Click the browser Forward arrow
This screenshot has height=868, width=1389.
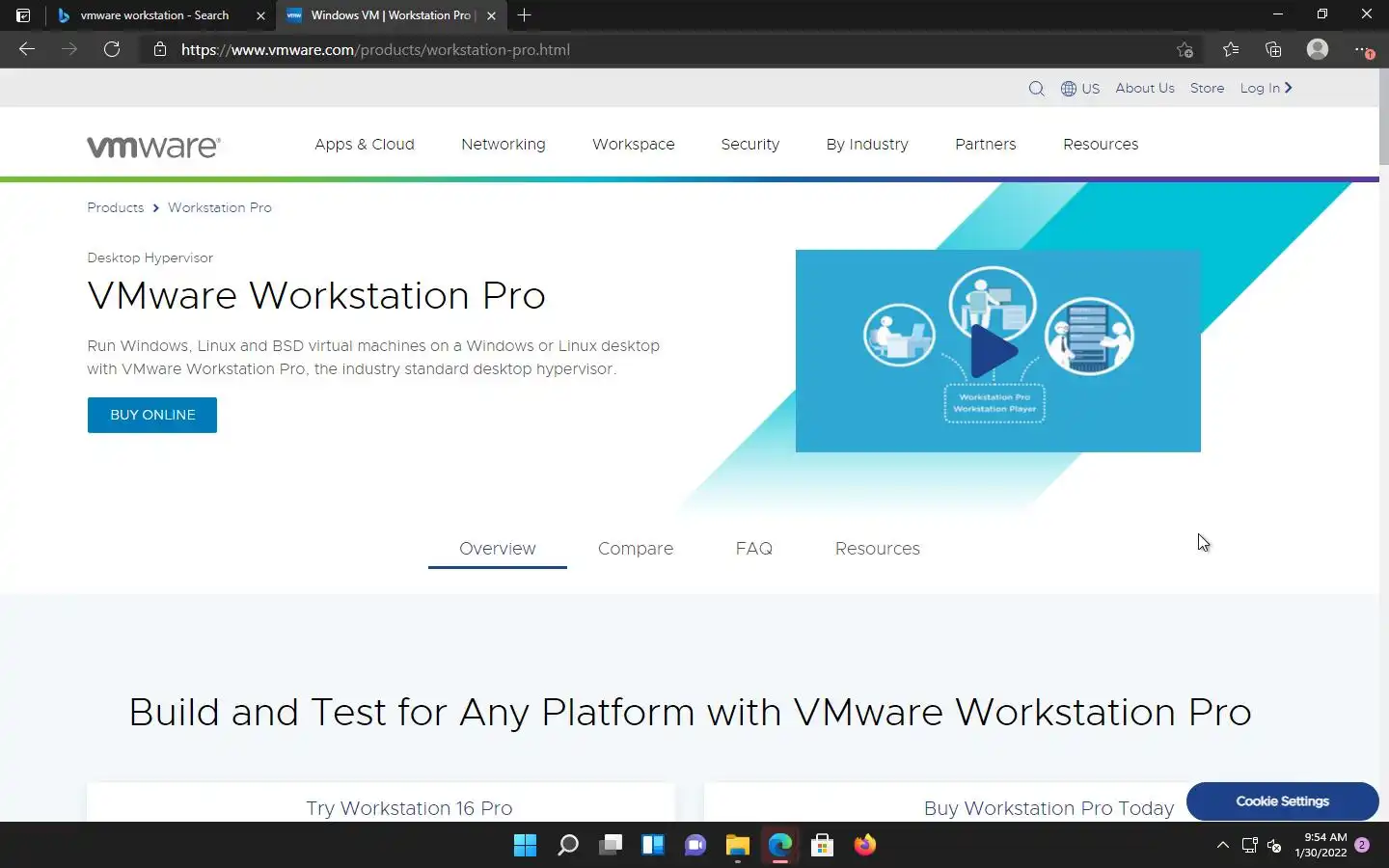(x=69, y=49)
